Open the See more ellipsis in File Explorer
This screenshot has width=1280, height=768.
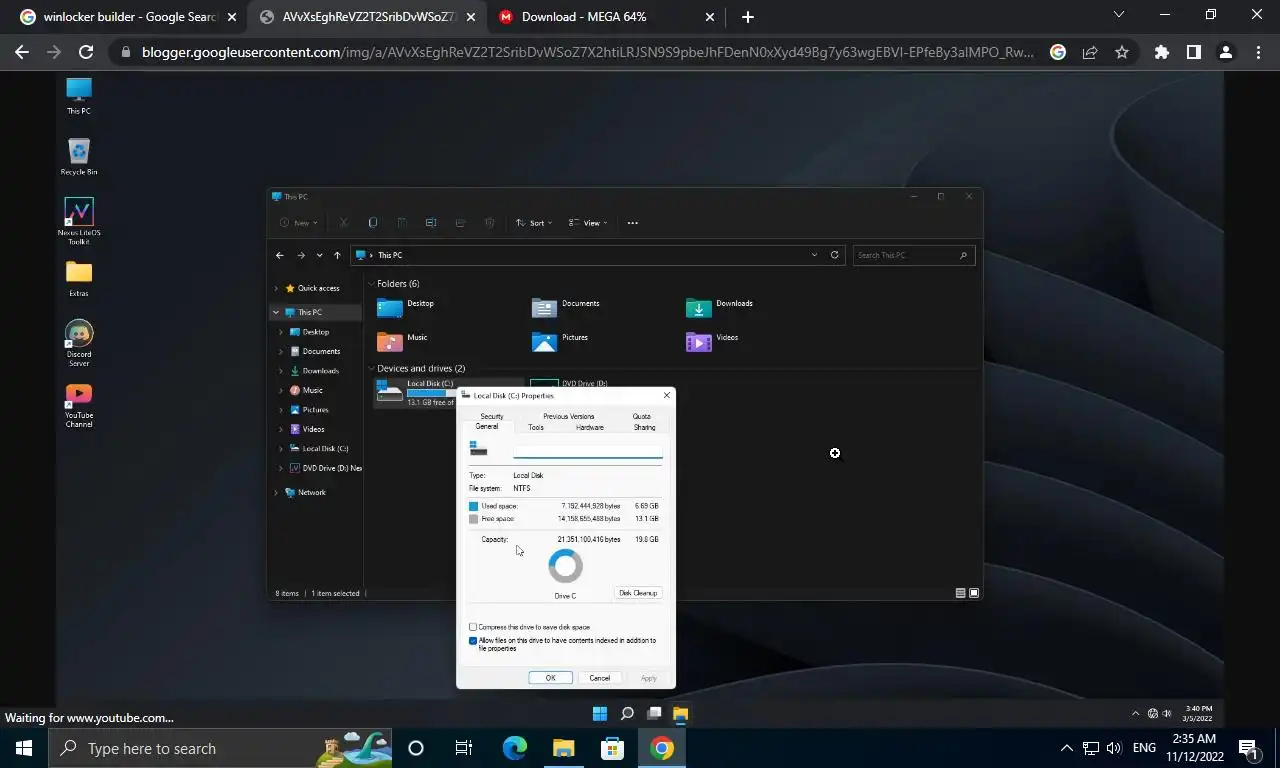[632, 223]
